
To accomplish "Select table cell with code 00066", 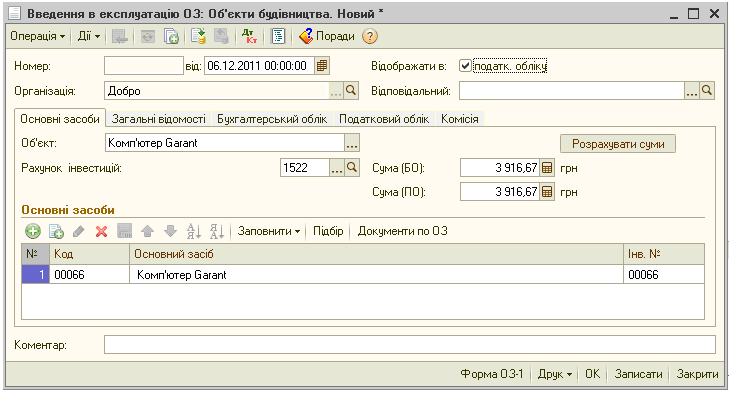I will [x=89, y=275].
